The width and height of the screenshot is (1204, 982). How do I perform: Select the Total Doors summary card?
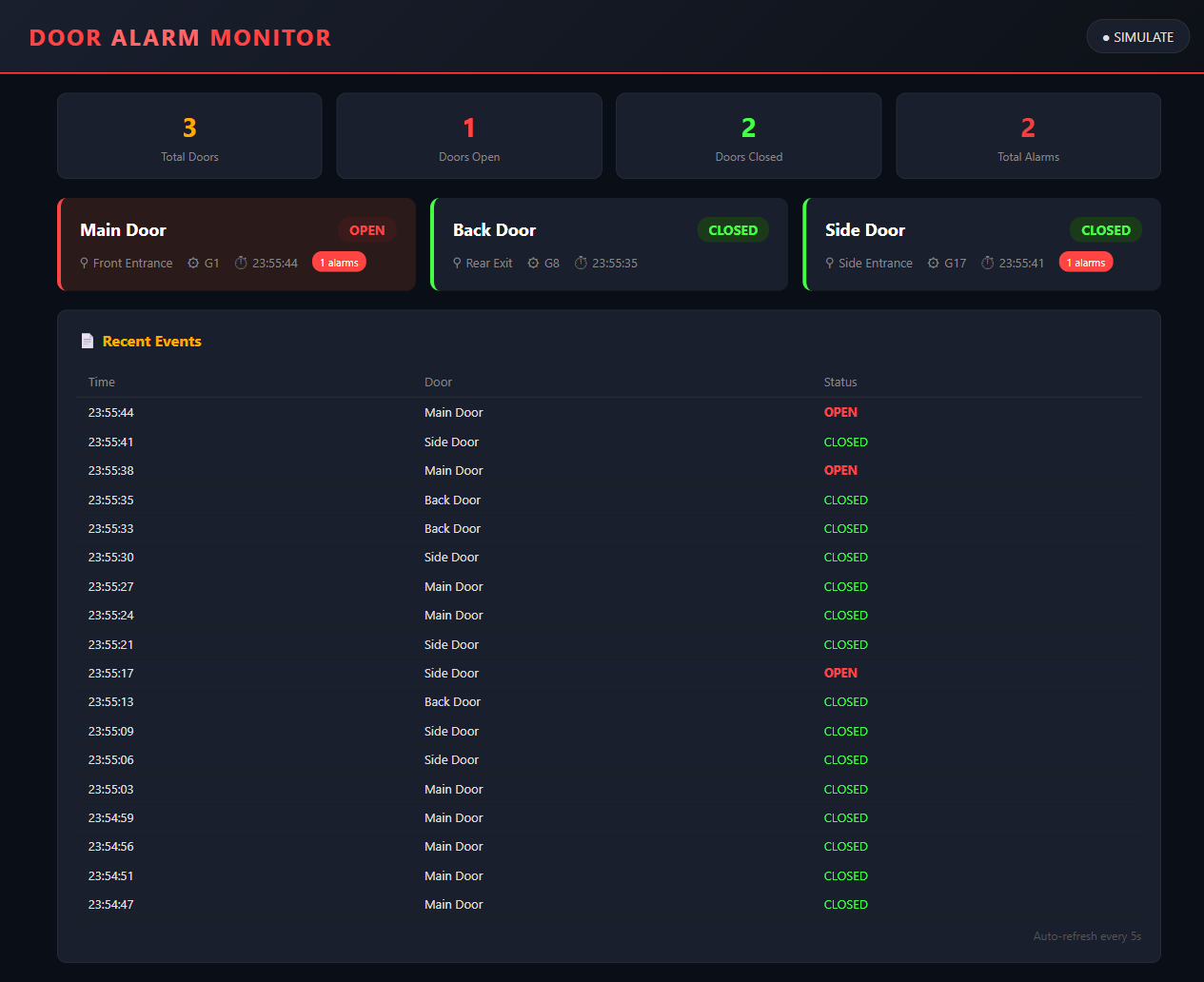(x=189, y=136)
